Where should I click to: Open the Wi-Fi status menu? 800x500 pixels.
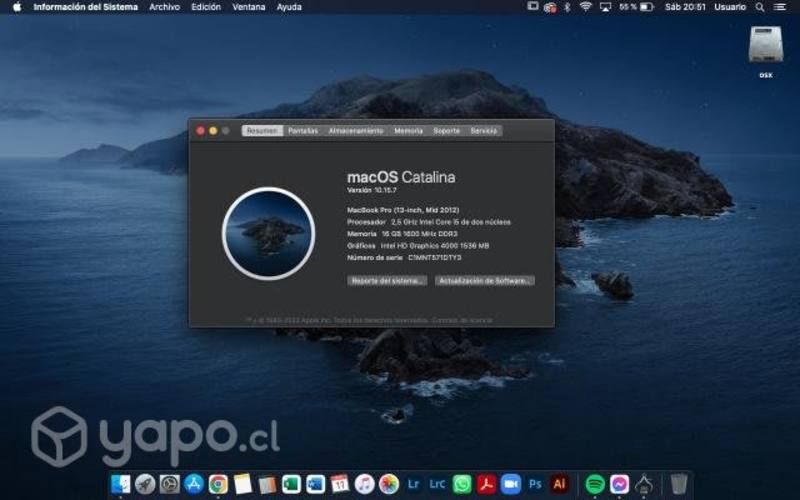(x=586, y=7)
